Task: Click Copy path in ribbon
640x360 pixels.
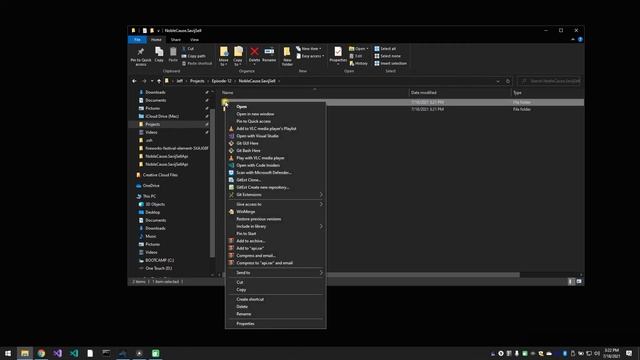Action: (x=194, y=56)
